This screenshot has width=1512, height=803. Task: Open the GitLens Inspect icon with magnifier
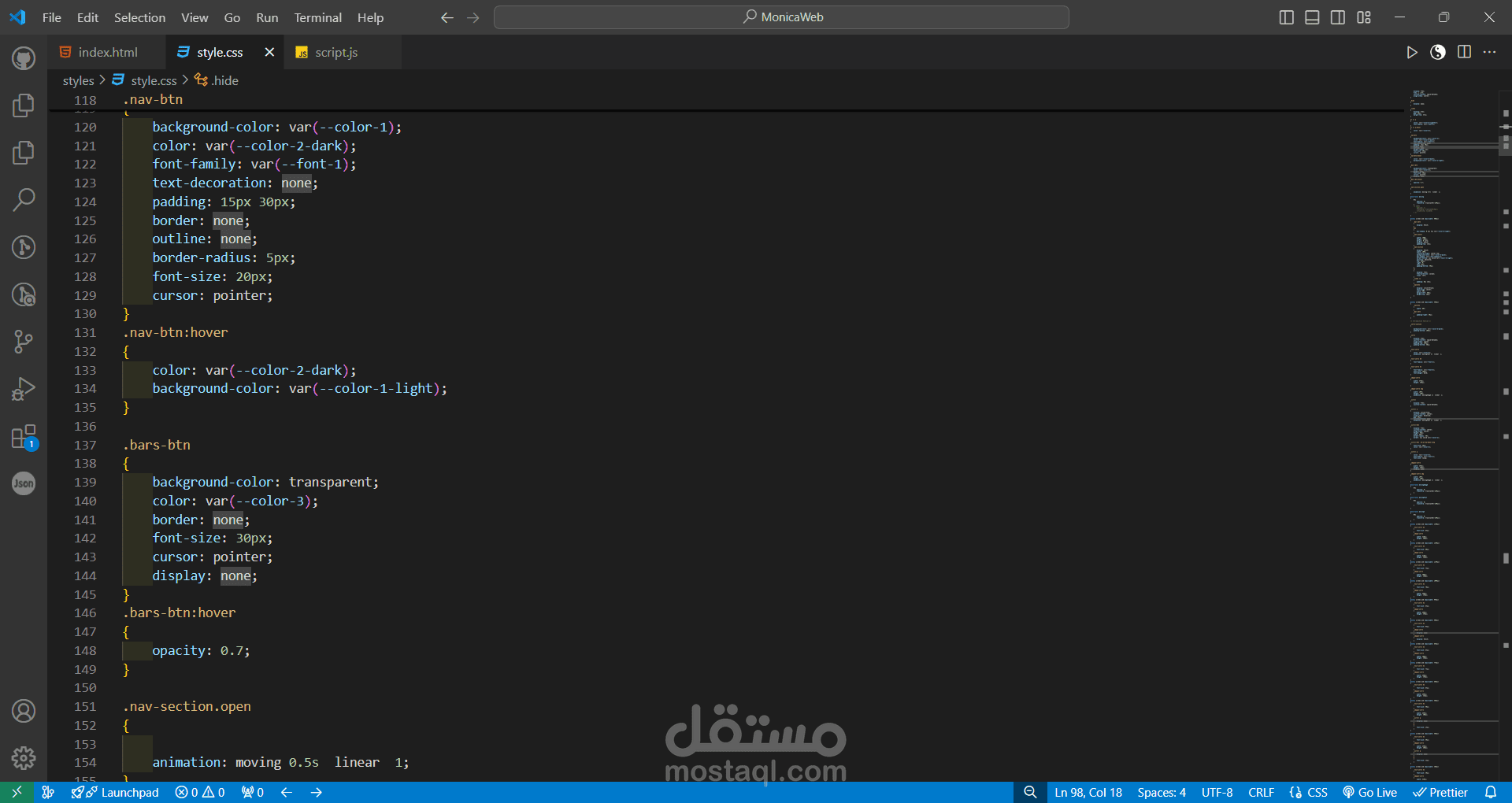coord(24,294)
